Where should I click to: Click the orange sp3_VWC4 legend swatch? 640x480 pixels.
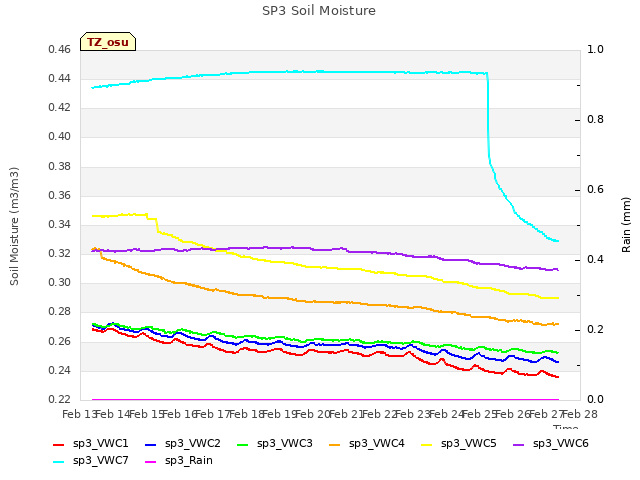tap(335, 444)
